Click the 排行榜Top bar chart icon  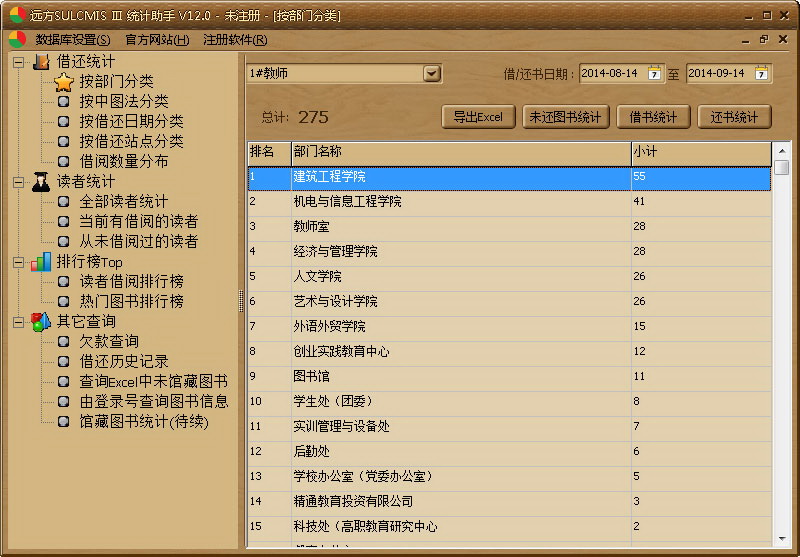tap(41, 262)
